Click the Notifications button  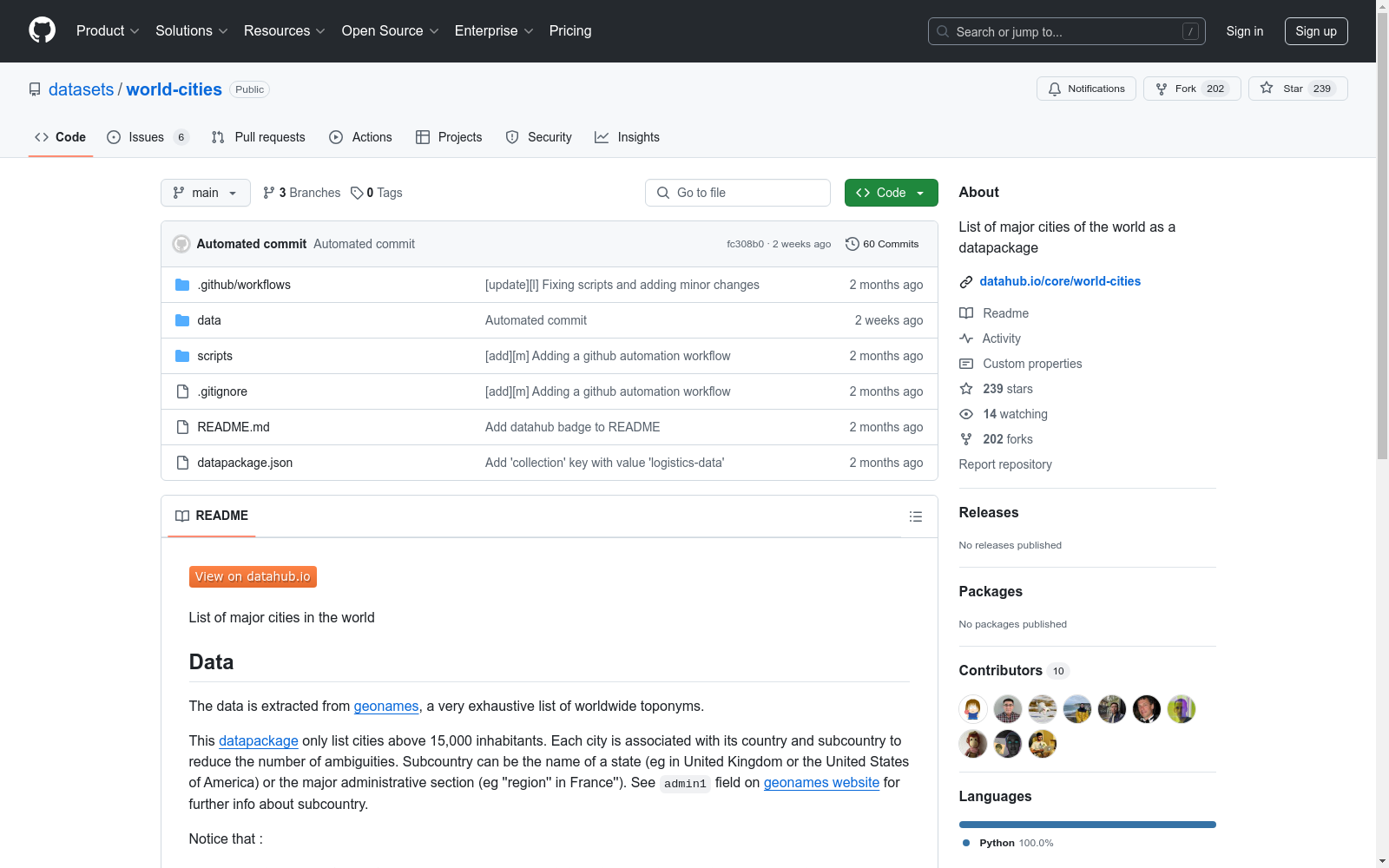click(1086, 89)
